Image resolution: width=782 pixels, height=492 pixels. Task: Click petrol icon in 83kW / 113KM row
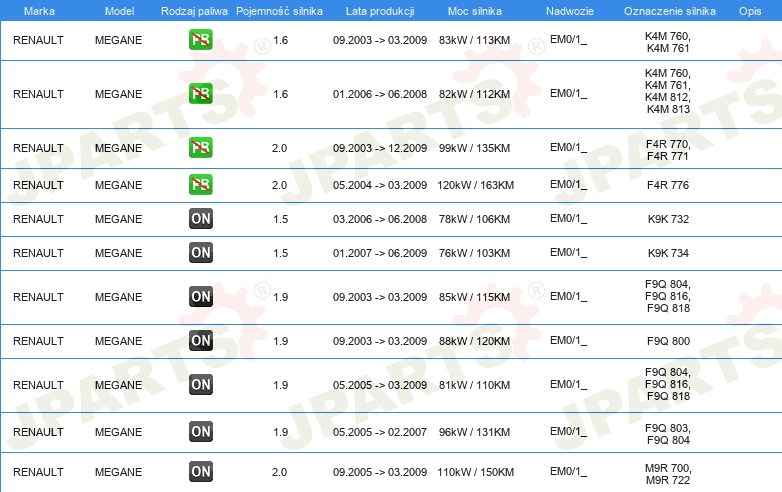201,40
